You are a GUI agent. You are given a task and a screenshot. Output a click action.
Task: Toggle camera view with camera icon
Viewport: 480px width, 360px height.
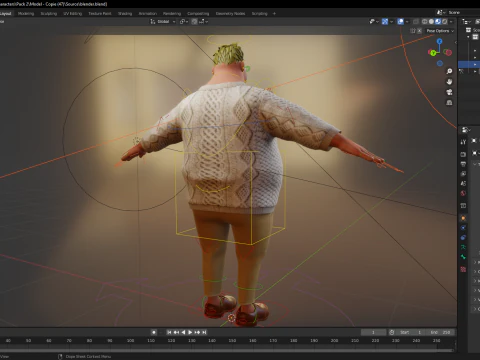click(449, 92)
